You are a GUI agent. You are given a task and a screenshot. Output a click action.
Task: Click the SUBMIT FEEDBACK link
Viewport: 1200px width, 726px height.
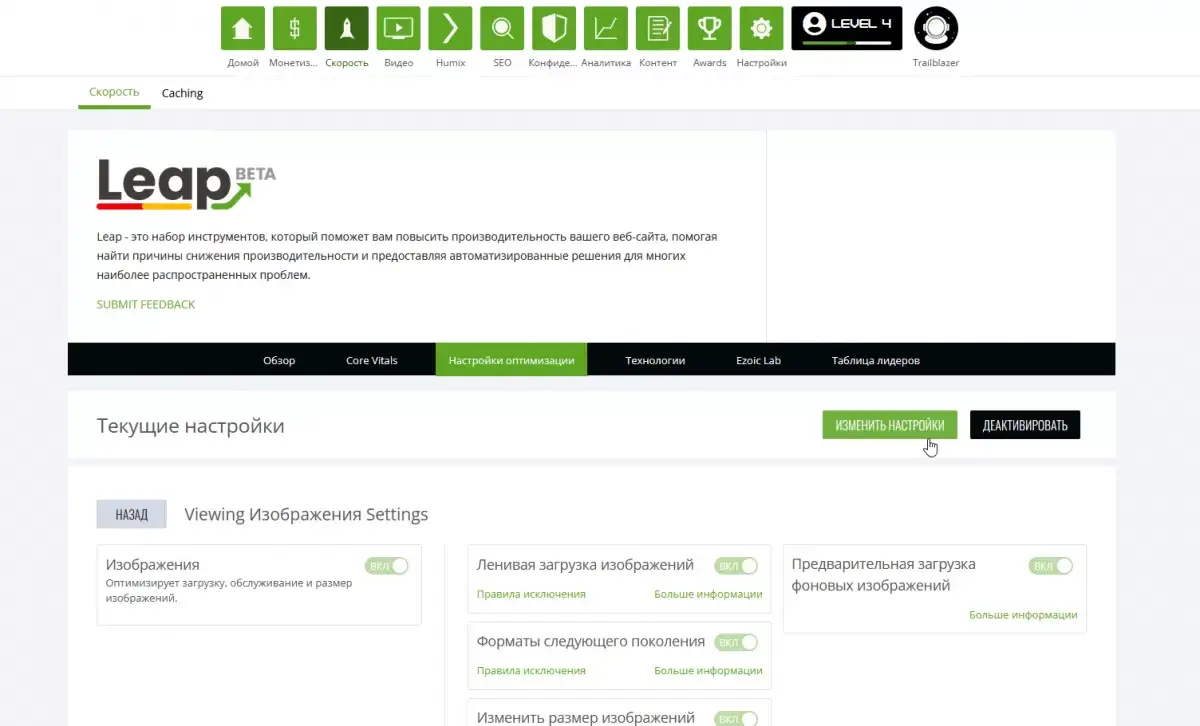[146, 304]
